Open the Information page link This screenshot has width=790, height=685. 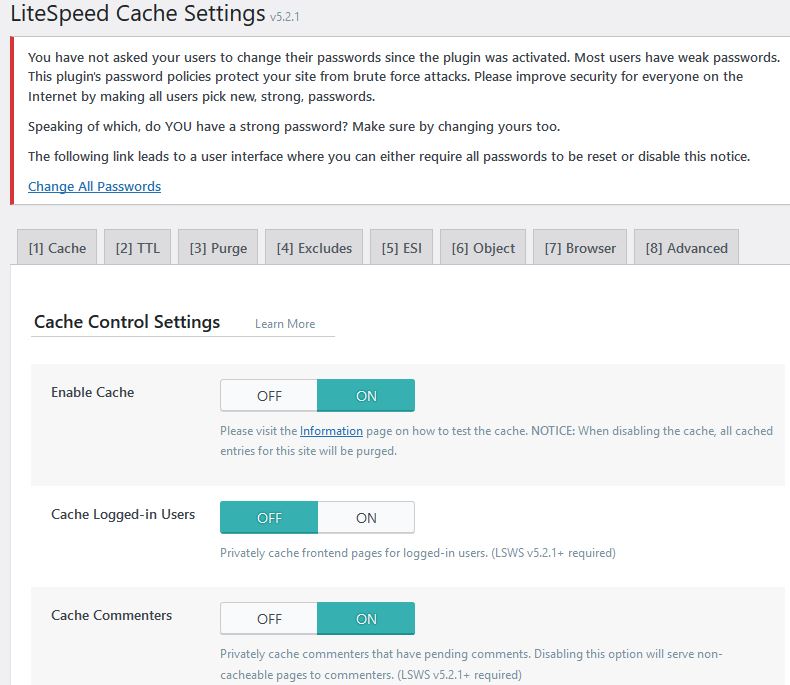pos(331,431)
